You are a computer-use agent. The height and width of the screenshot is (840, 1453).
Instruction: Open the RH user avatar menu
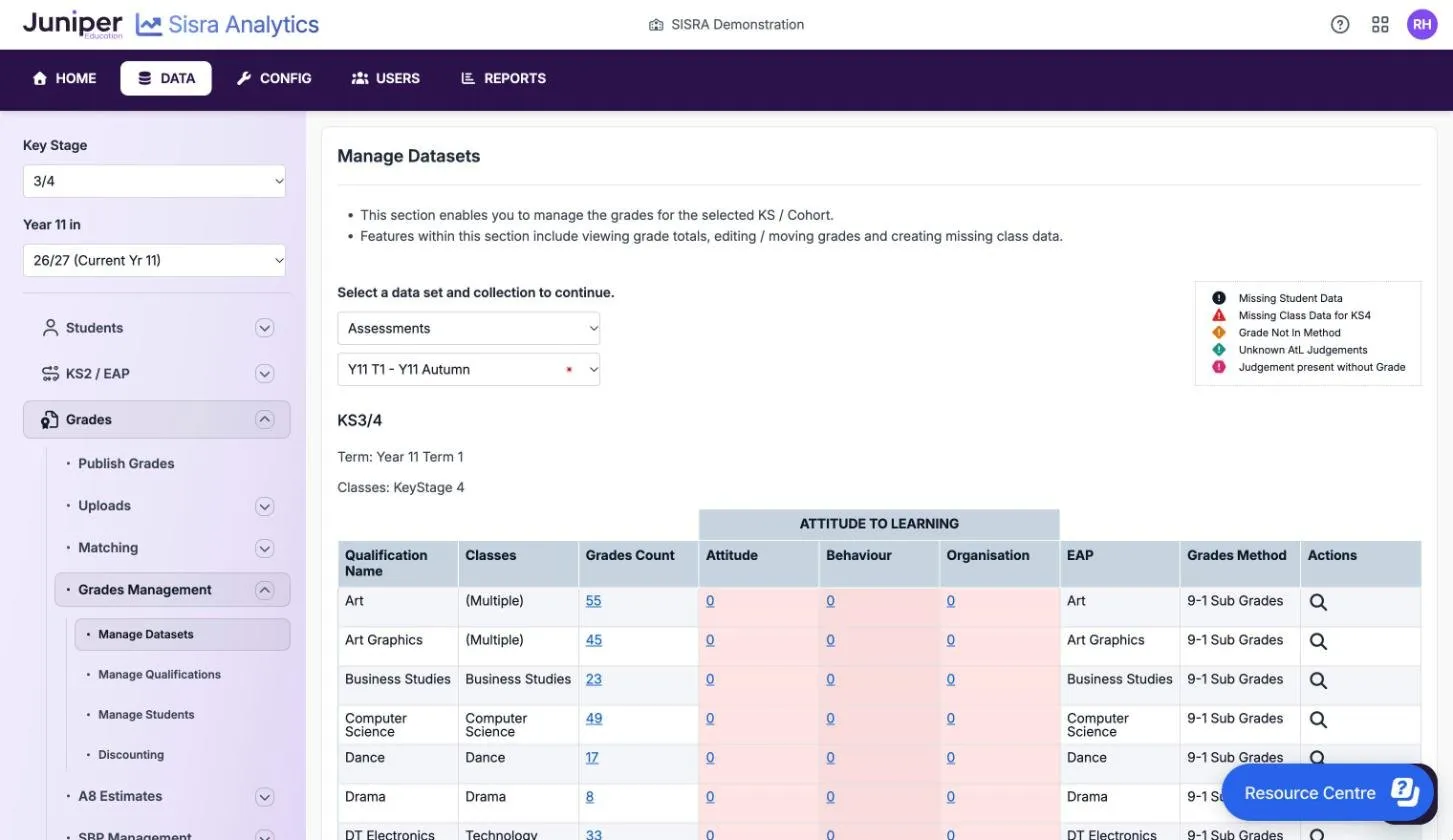click(x=1422, y=25)
